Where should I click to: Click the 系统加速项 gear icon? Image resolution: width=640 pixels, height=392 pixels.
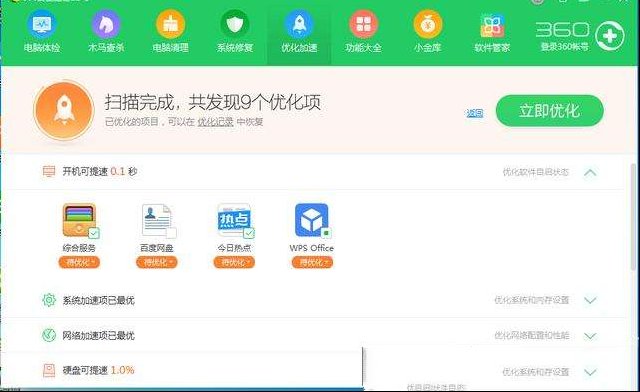(49, 300)
